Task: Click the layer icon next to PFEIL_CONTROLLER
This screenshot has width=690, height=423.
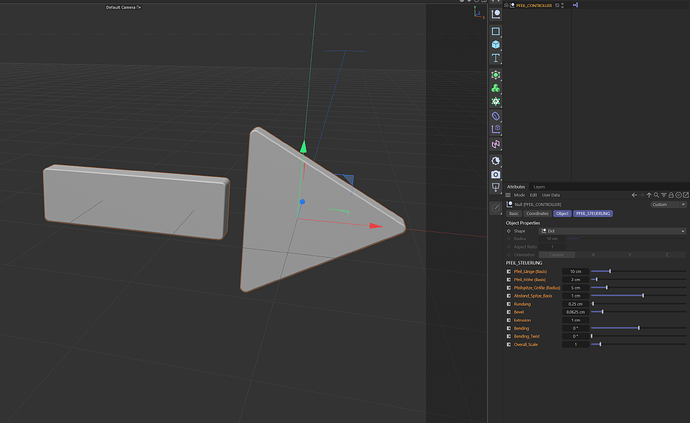Action: pos(557,5)
